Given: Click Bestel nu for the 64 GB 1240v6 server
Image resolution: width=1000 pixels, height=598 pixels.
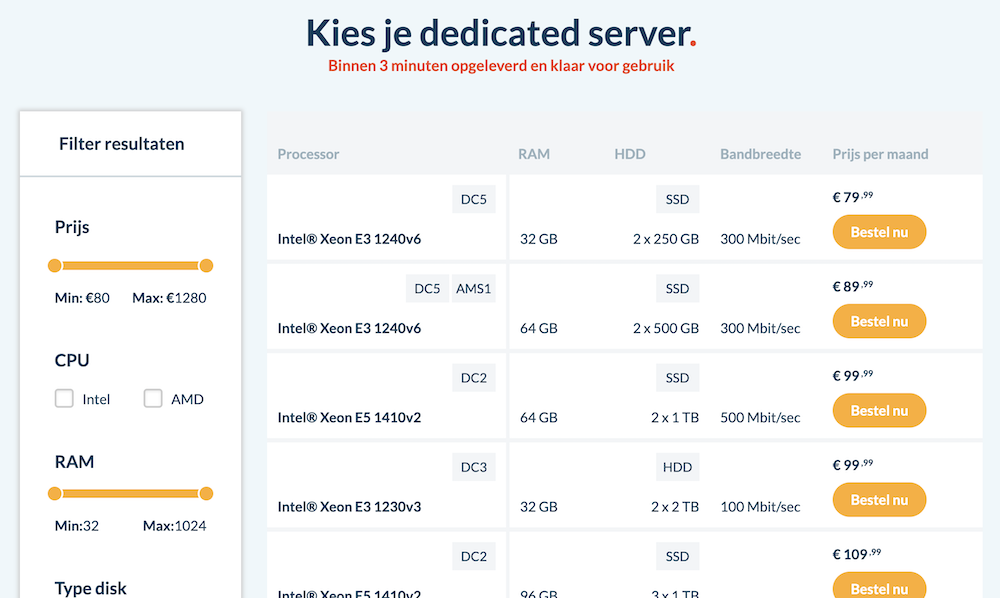Looking at the screenshot, I should click(879, 320).
